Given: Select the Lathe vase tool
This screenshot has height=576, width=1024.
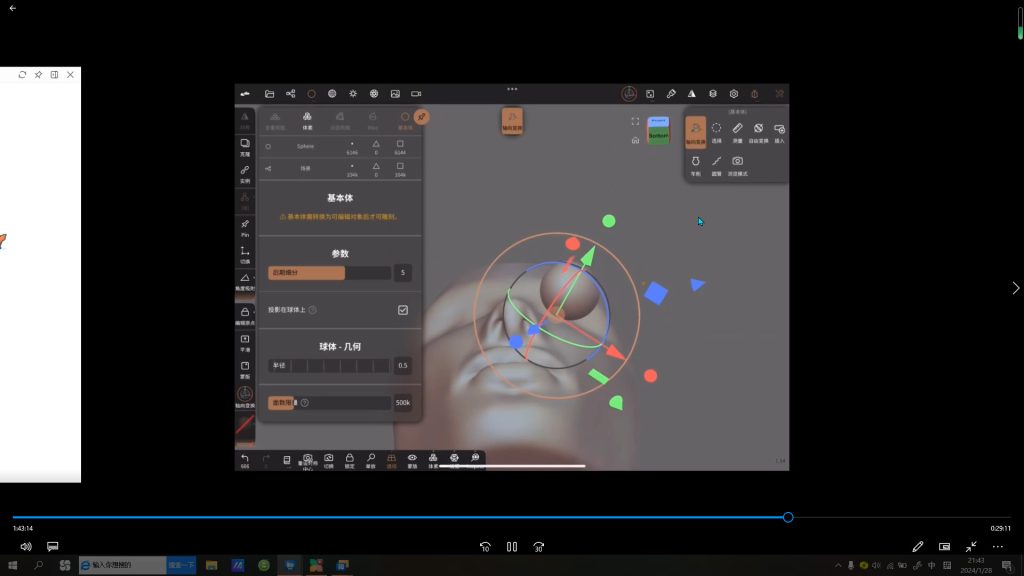Looking at the screenshot, I should point(695,163).
